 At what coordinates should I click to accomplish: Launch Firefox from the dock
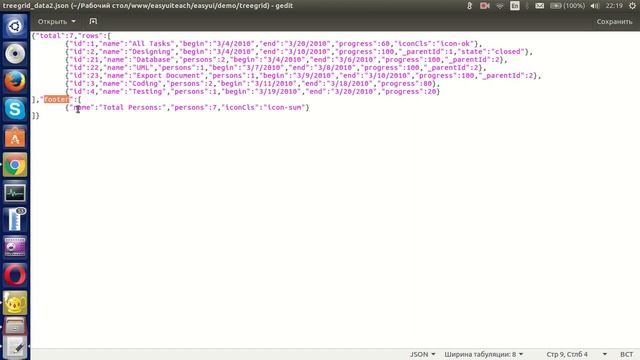click(15, 81)
